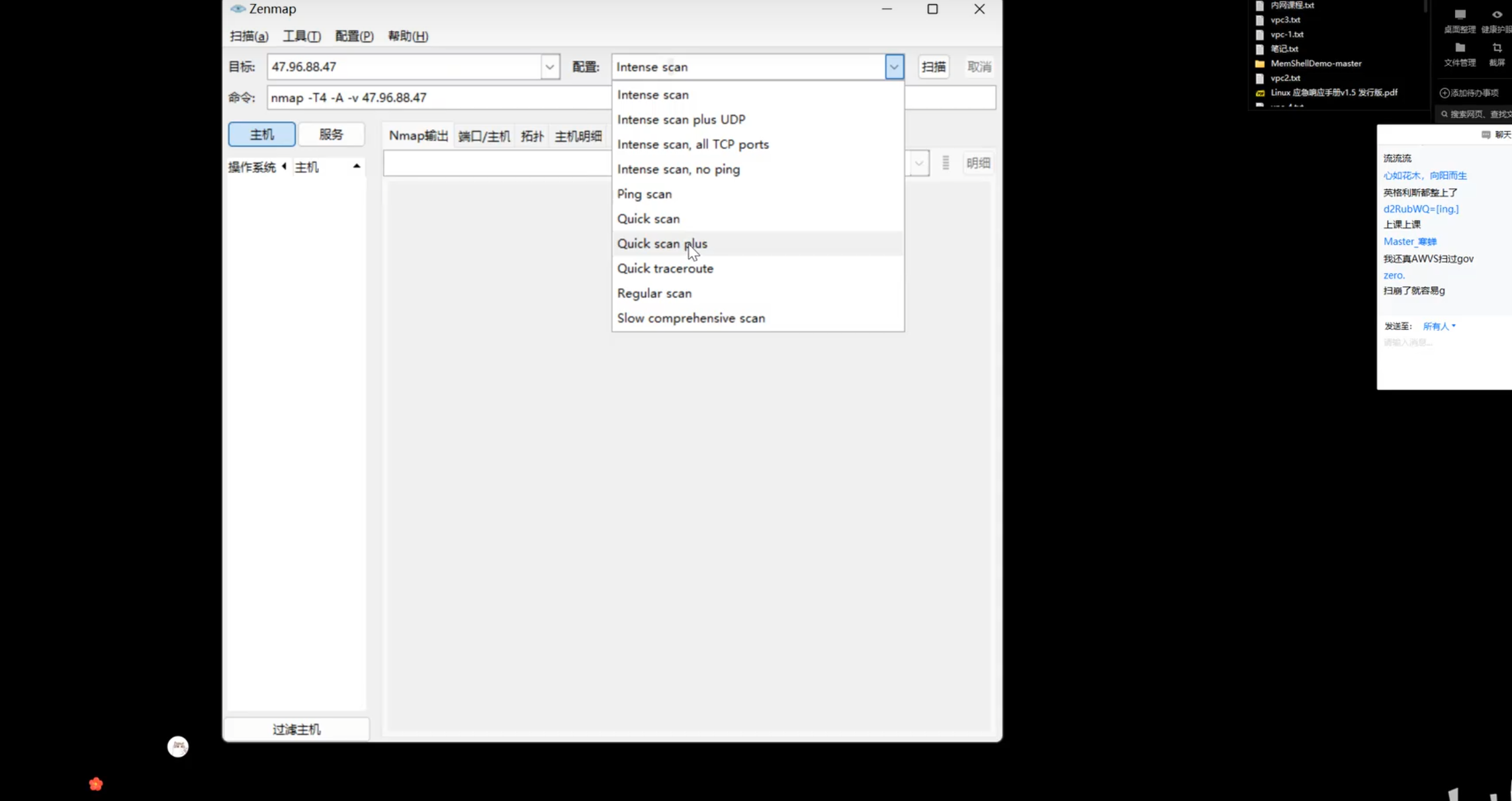Toggle sort arrow in 主机 column header
Screen dimensions: 1512x801
[357, 166]
